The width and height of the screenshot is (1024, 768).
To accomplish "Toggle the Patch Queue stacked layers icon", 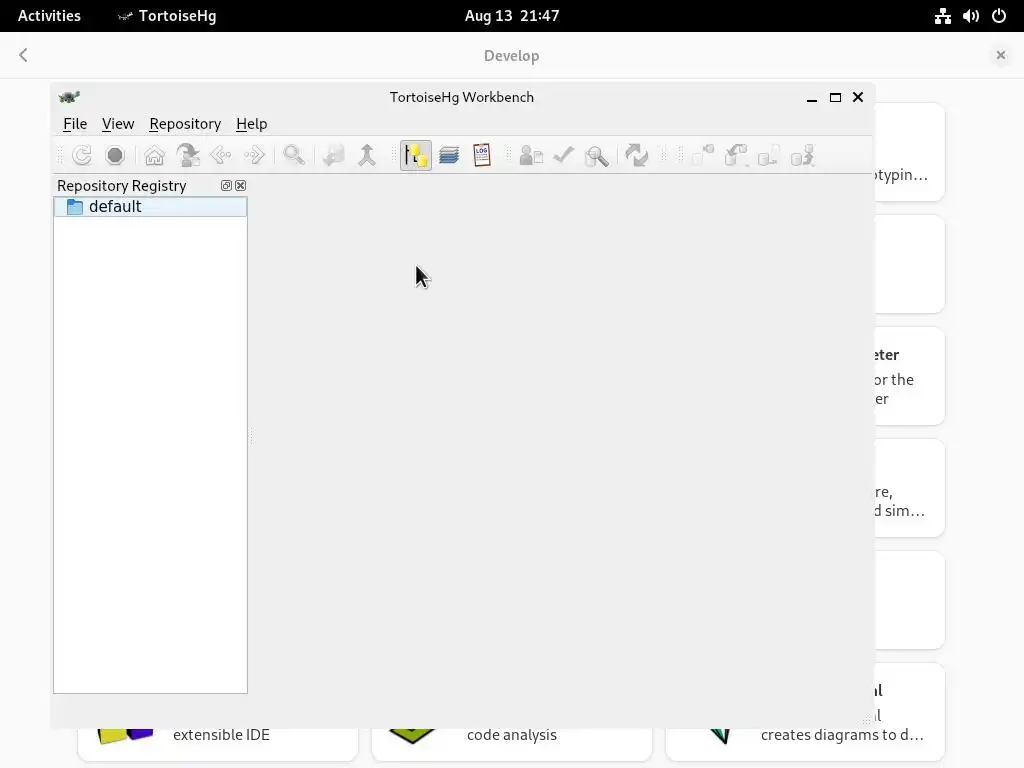I will coord(449,155).
